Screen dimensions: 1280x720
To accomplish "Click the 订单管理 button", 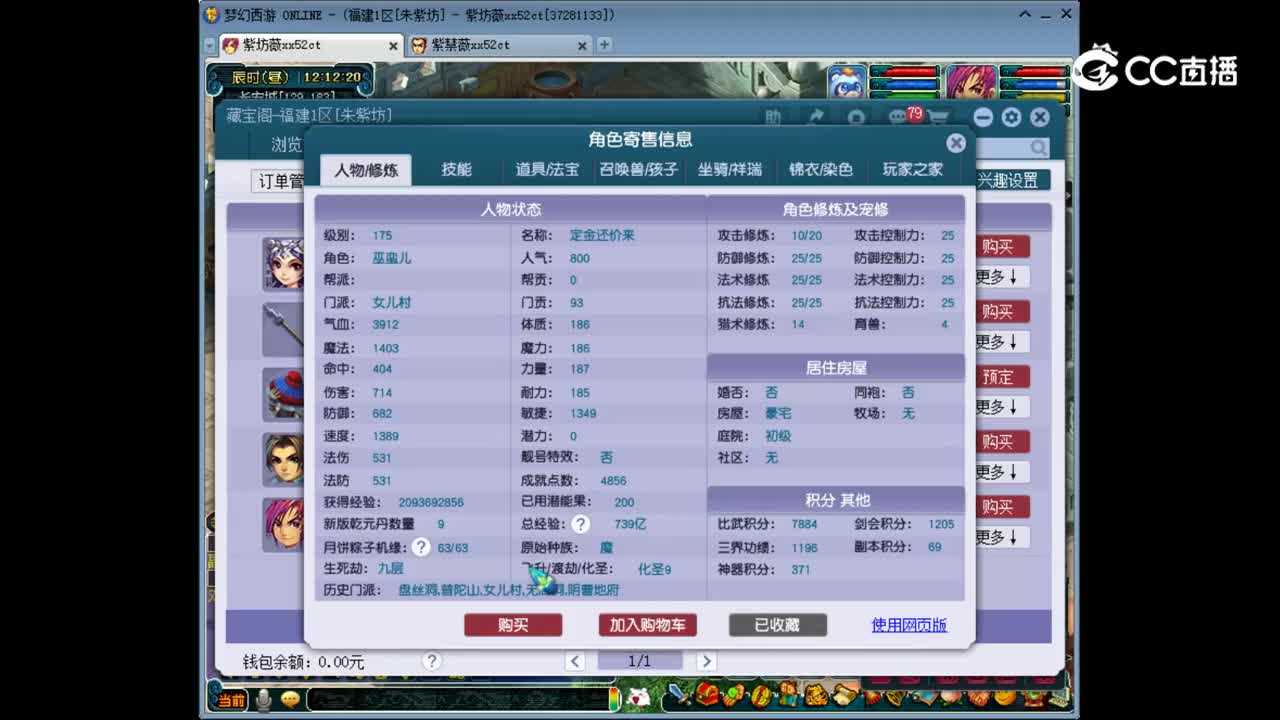I will click(278, 181).
